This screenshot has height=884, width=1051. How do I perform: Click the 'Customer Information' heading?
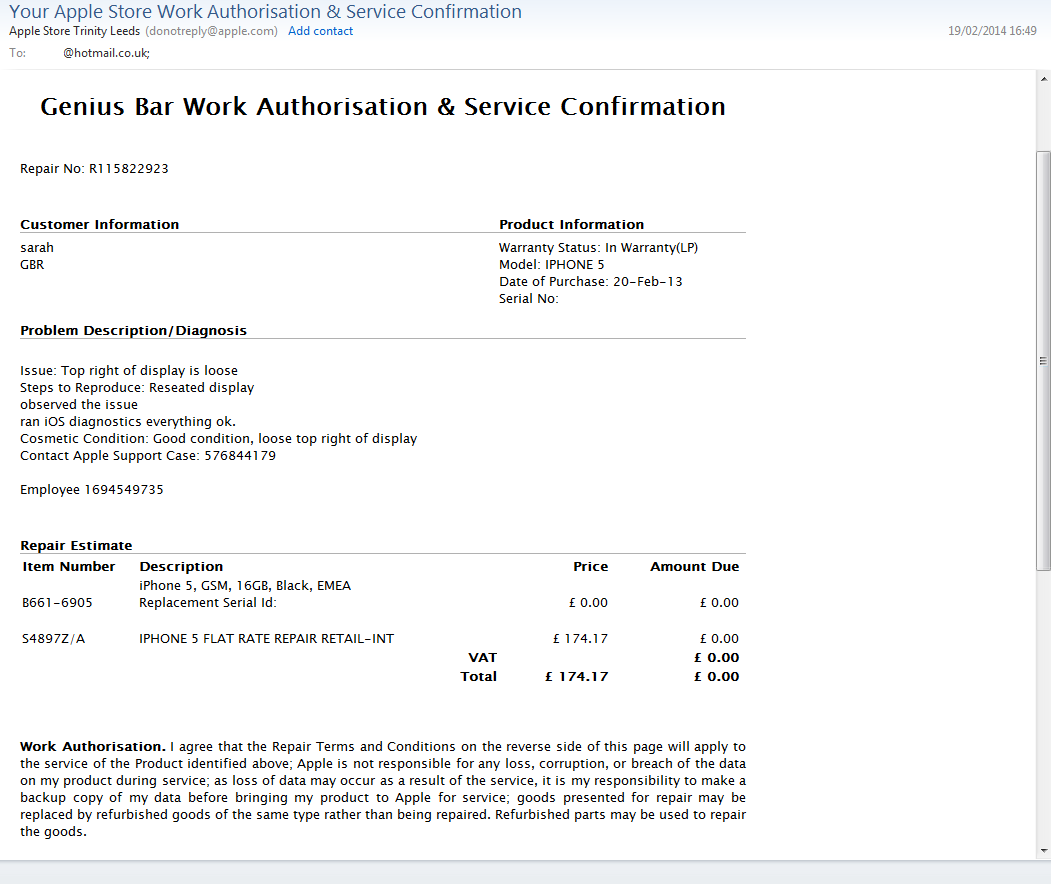(100, 225)
